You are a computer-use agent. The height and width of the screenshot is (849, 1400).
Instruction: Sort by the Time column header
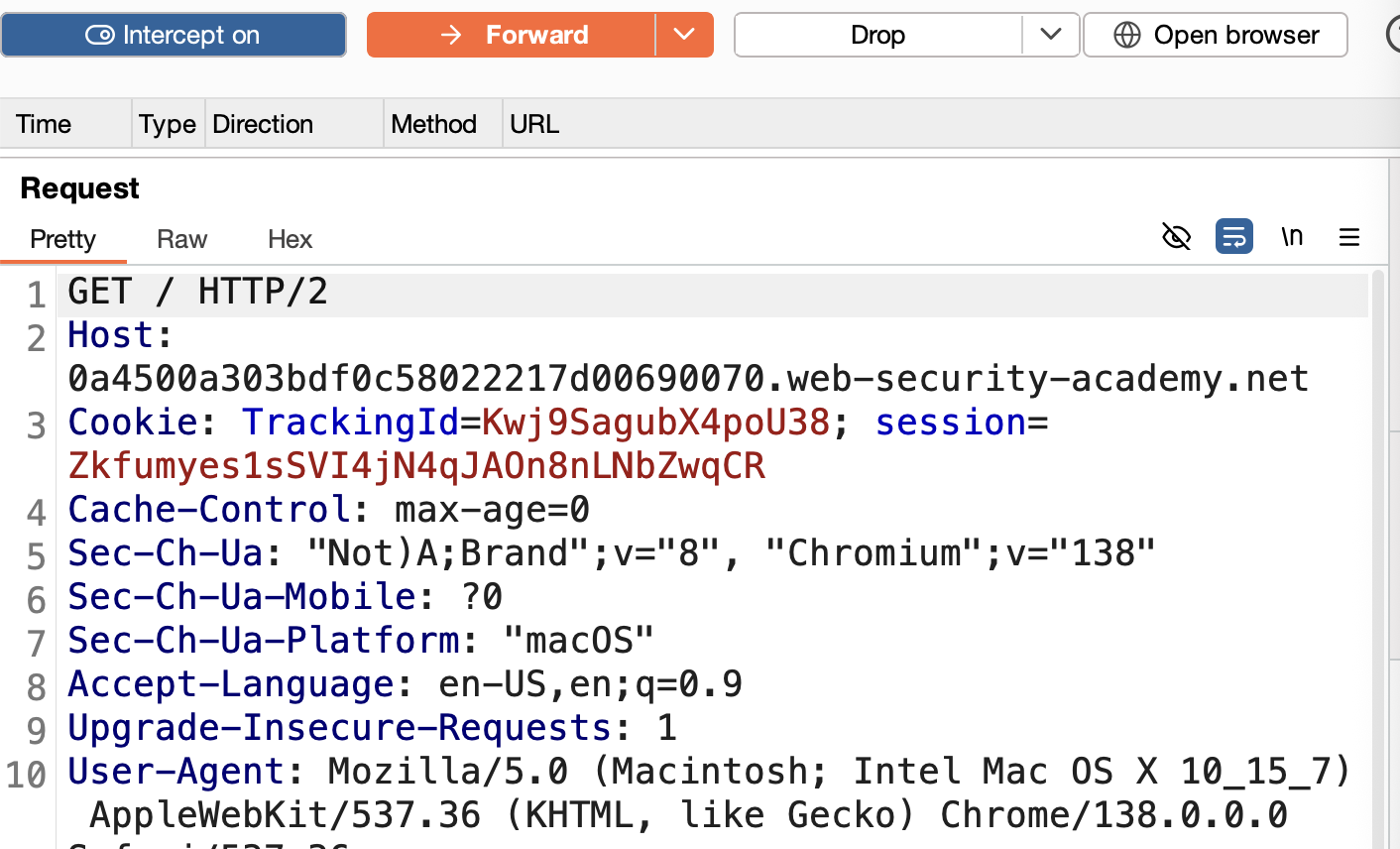pyautogui.click(x=65, y=124)
